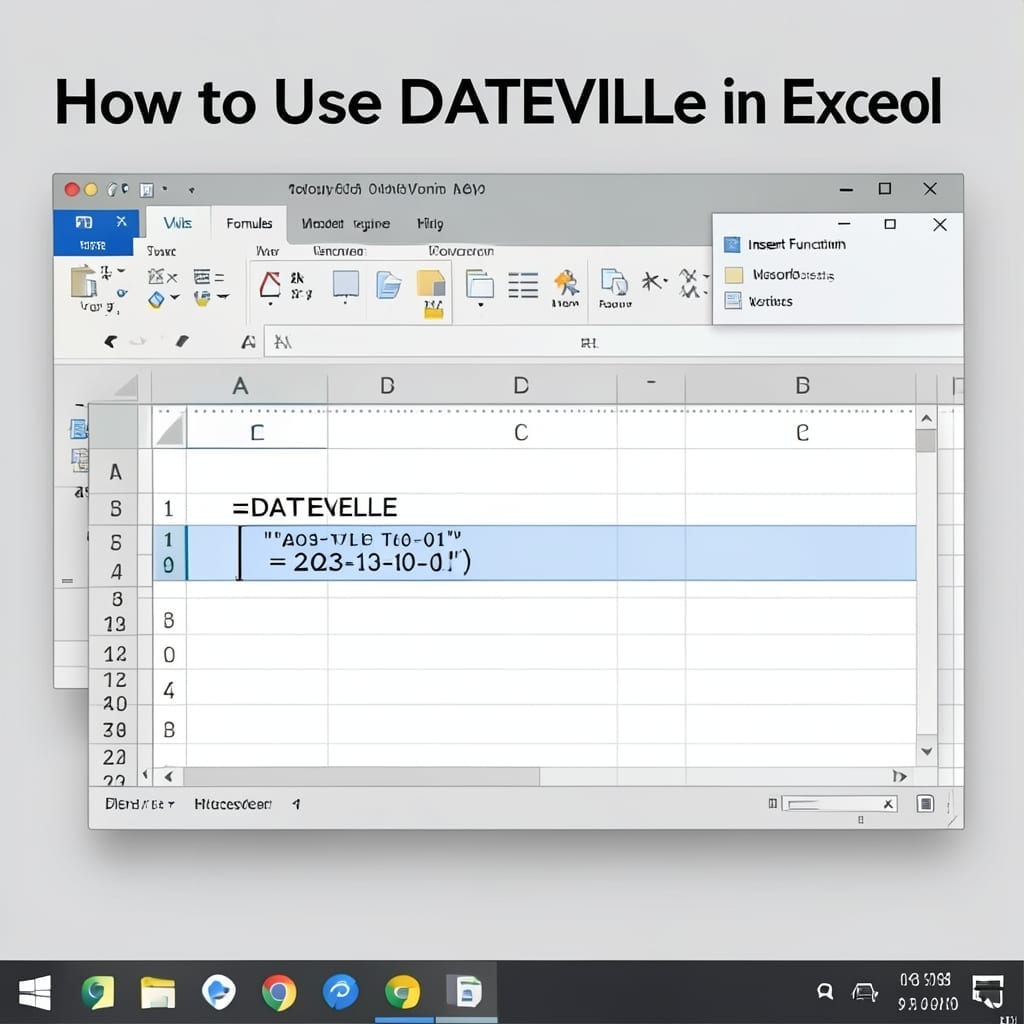Click the blue diamond fill icon
Image resolution: width=1024 pixels, height=1024 pixels.
(x=156, y=300)
